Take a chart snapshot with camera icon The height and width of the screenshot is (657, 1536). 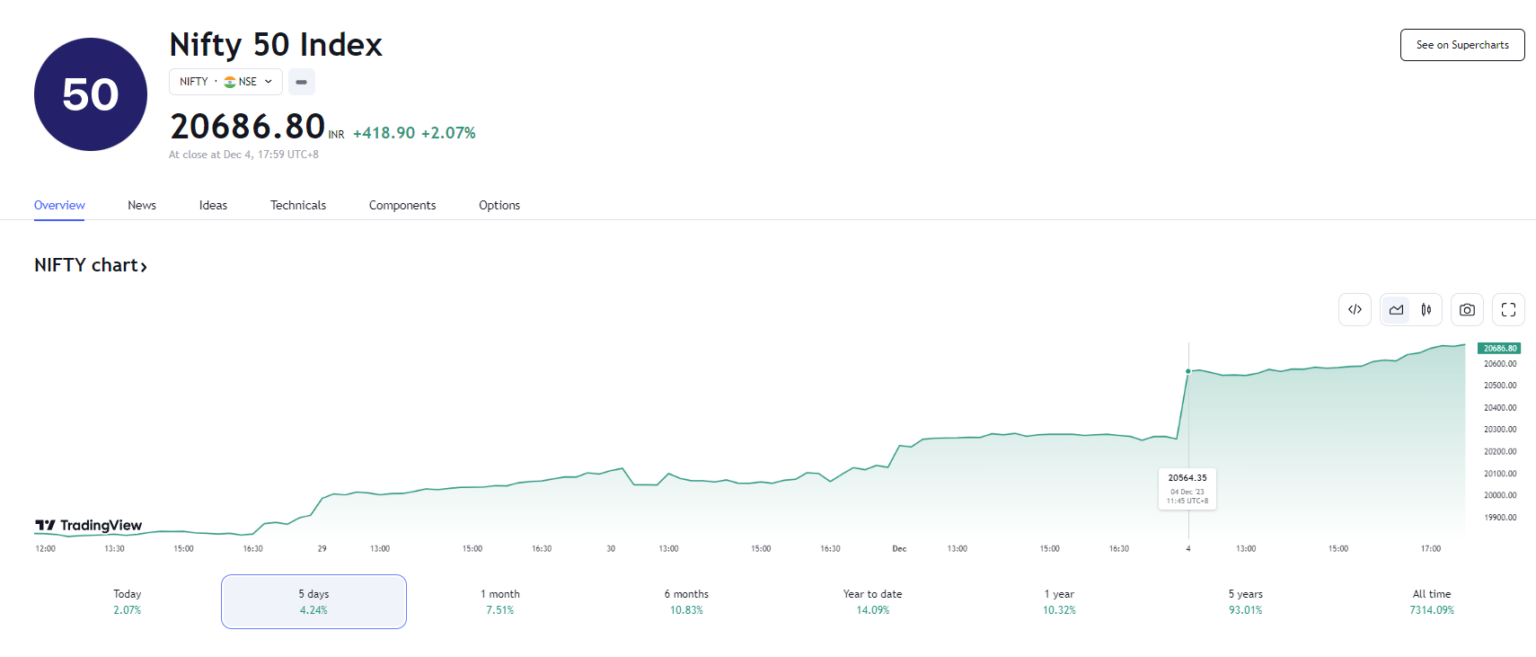point(1466,310)
